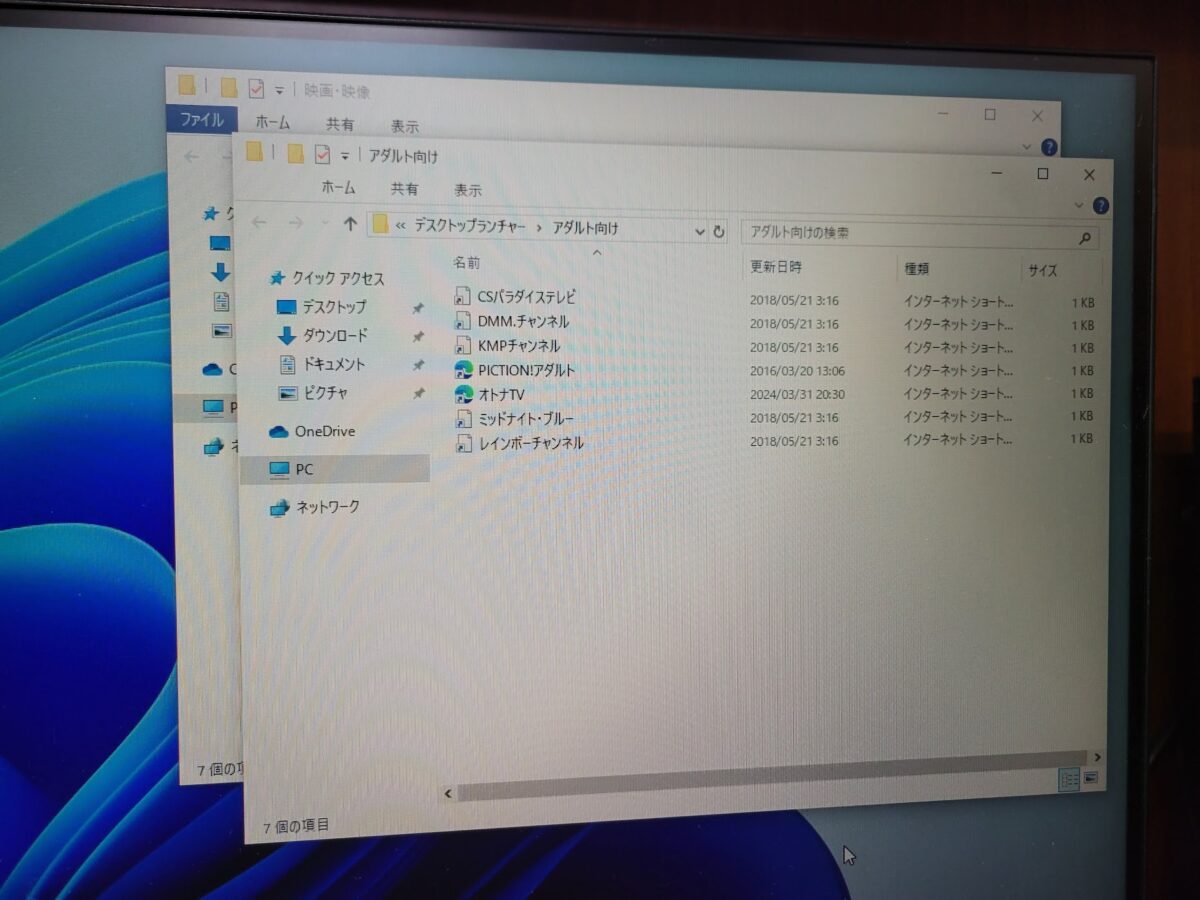Expand the ribbon with the chevron

(1078, 205)
